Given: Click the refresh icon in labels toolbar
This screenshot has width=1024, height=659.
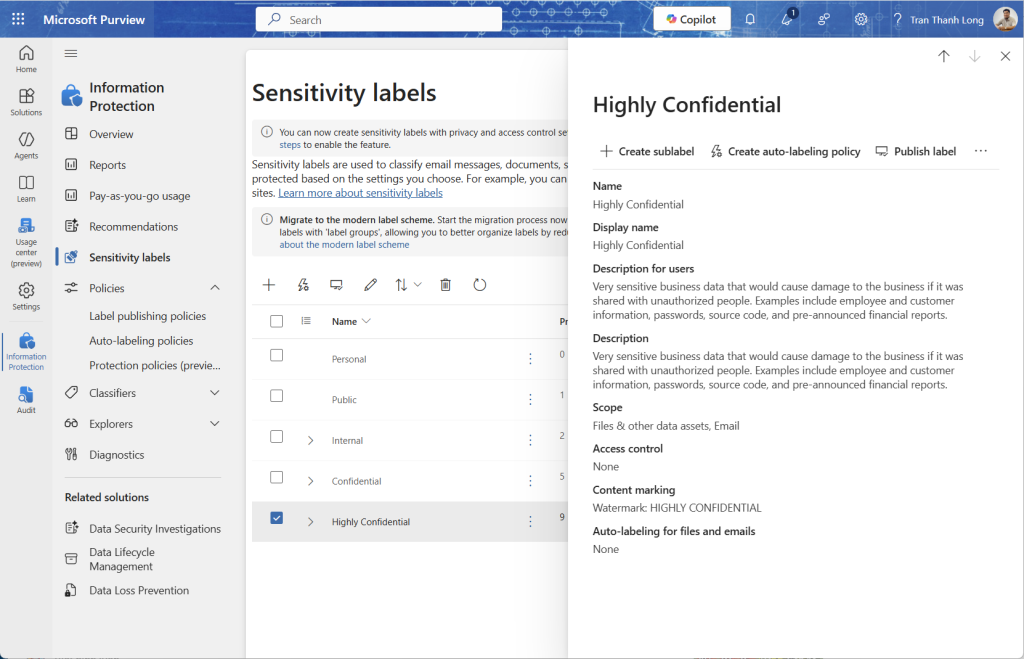Looking at the screenshot, I should tap(480, 285).
